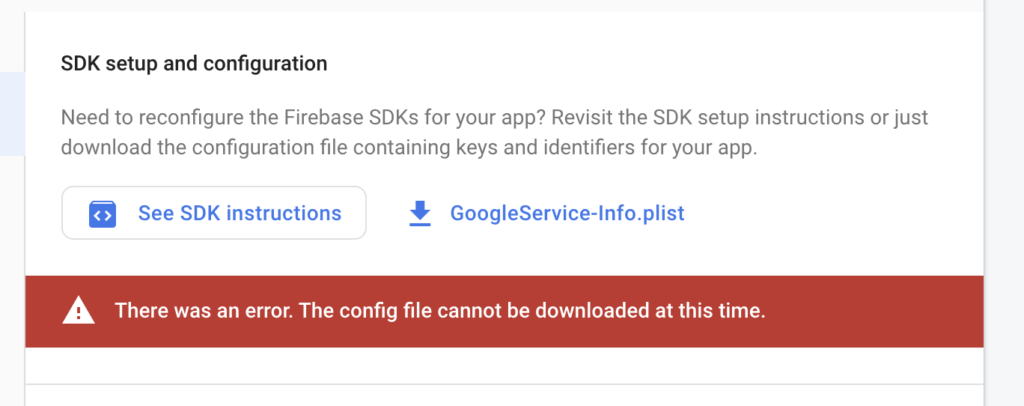
Task: Click the 'Need to reconfigure the Firebase SDKs' line
Action: 494,118
